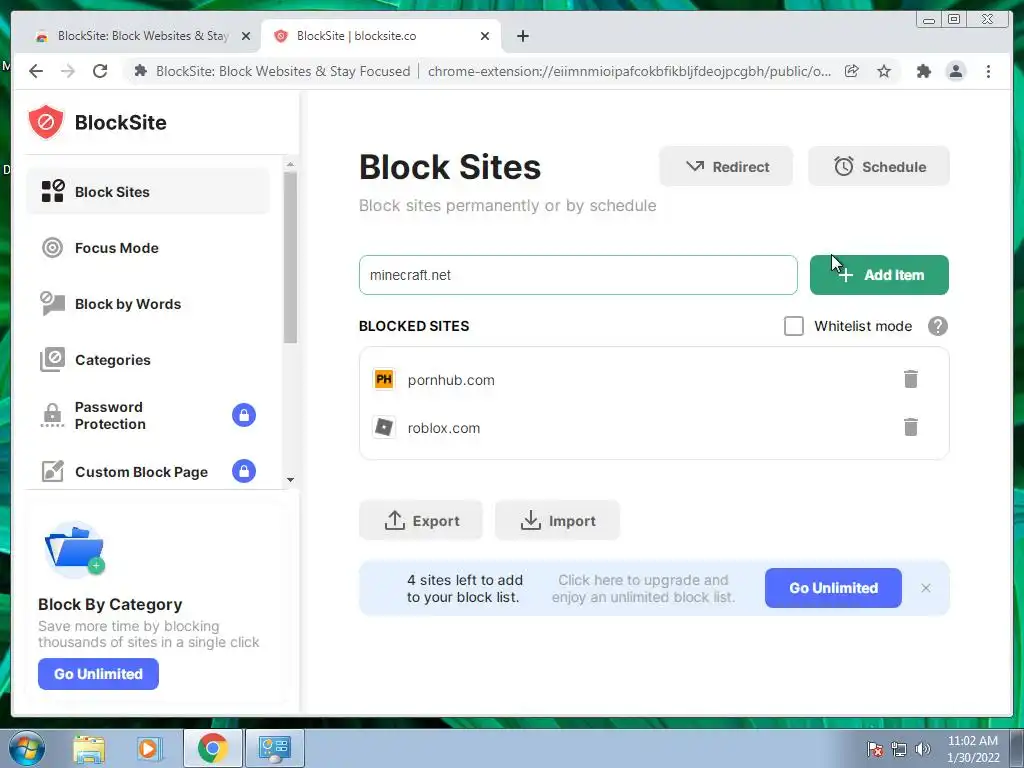The width and height of the screenshot is (1024, 768).
Task: Close the blocksite.co tab
Action: [x=485, y=37]
